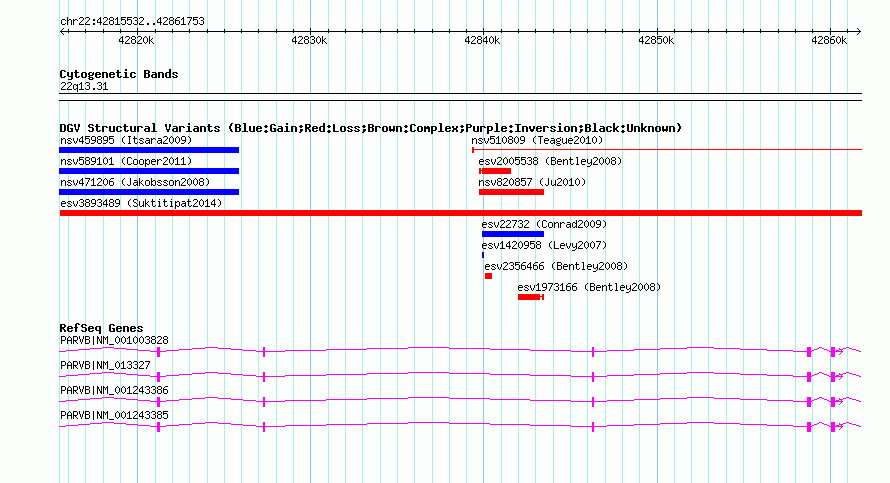890x483 pixels.
Task: Select the blue gain bar under nsv589101
Action: (149, 171)
